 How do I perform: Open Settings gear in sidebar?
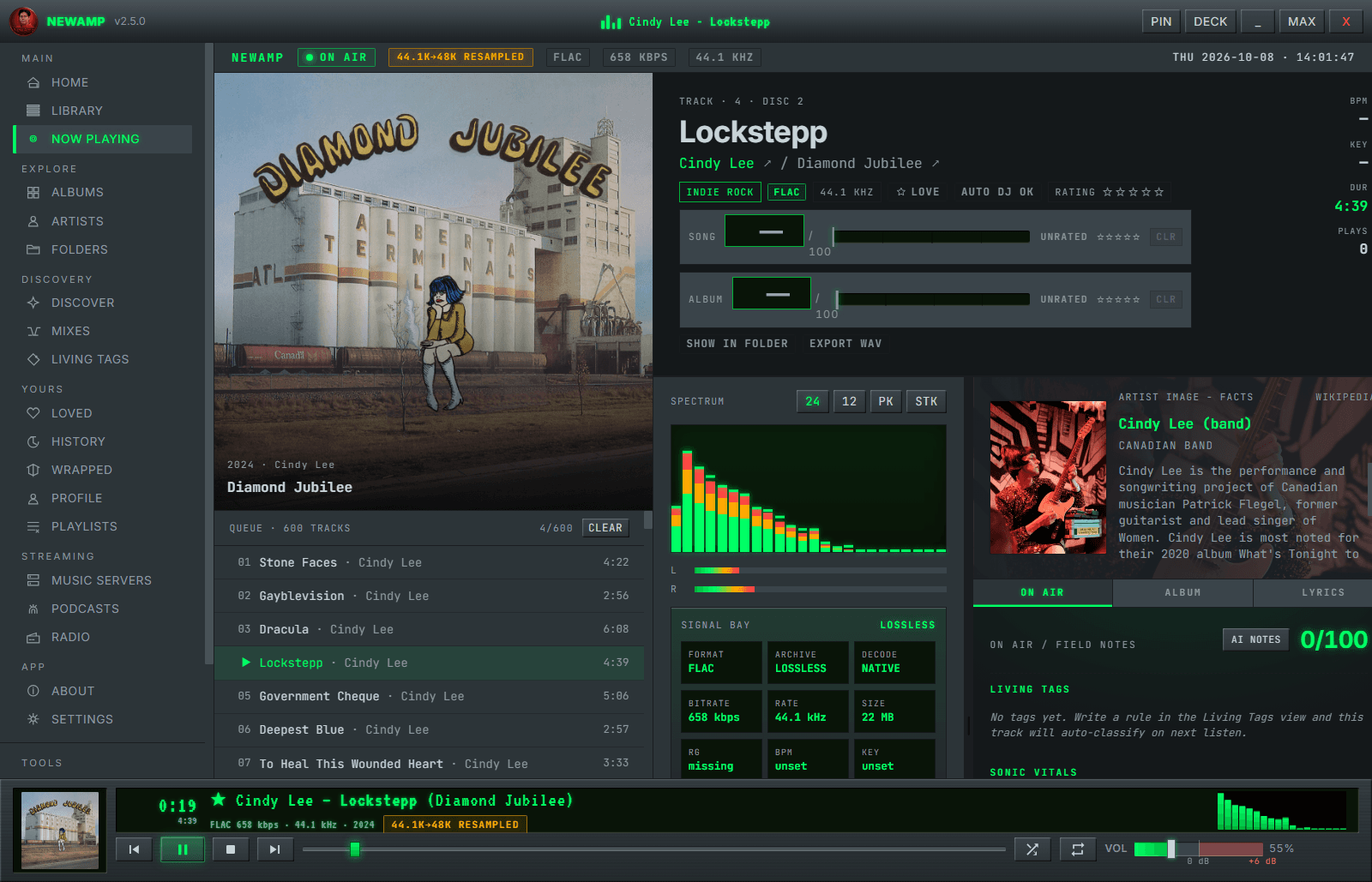point(33,719)
